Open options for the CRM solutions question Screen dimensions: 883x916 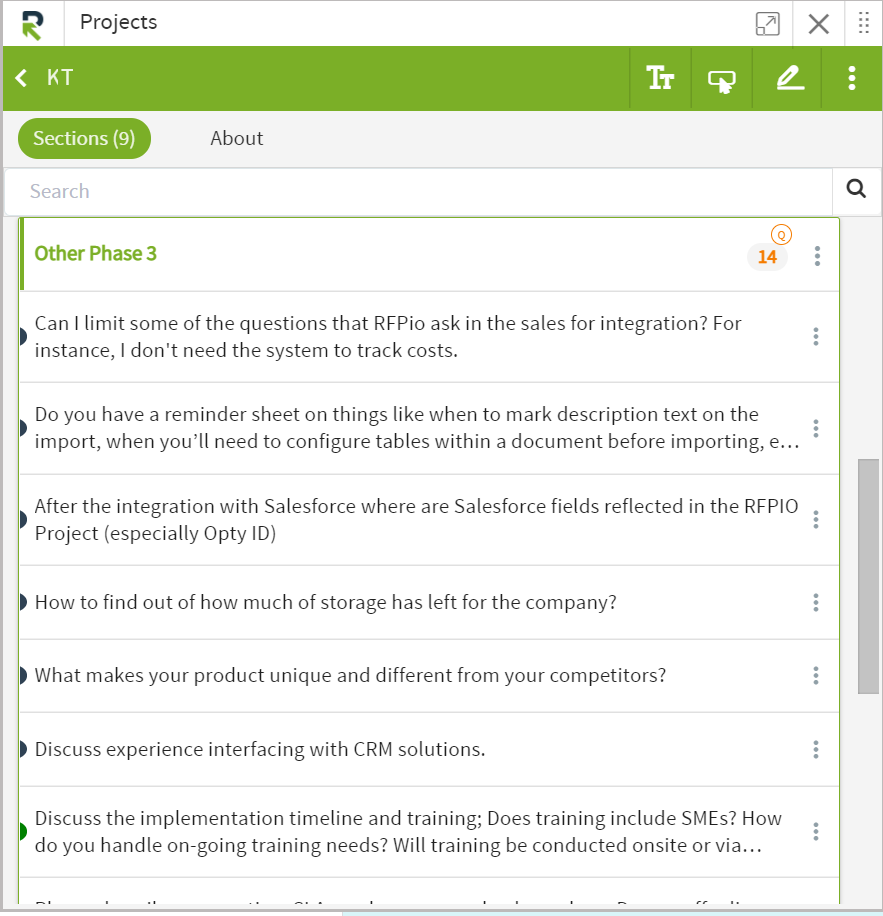click(x=816, y=750)
